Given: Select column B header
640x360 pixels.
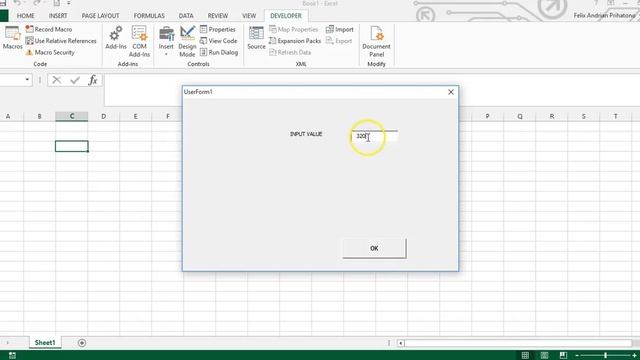Looking at the screenshot, I should pyautogui.click(x=40, y=116).
